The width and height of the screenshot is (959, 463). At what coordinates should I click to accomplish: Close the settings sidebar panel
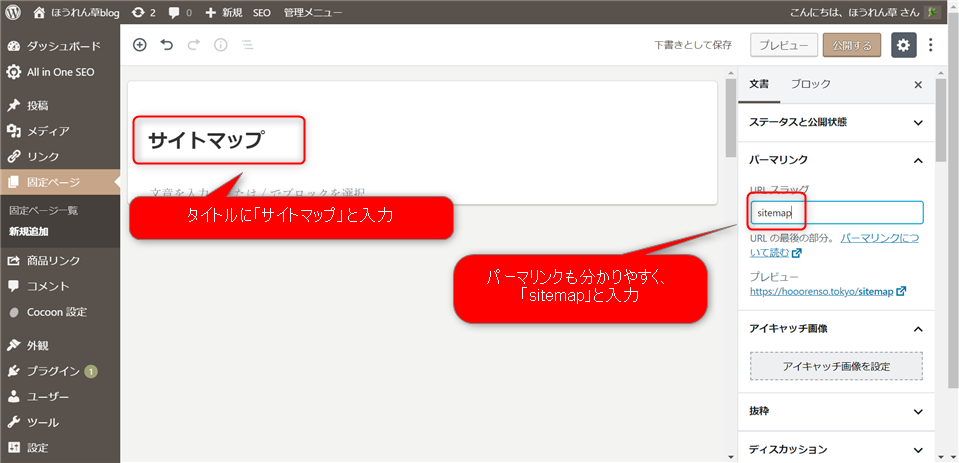(x=918, y=85)
